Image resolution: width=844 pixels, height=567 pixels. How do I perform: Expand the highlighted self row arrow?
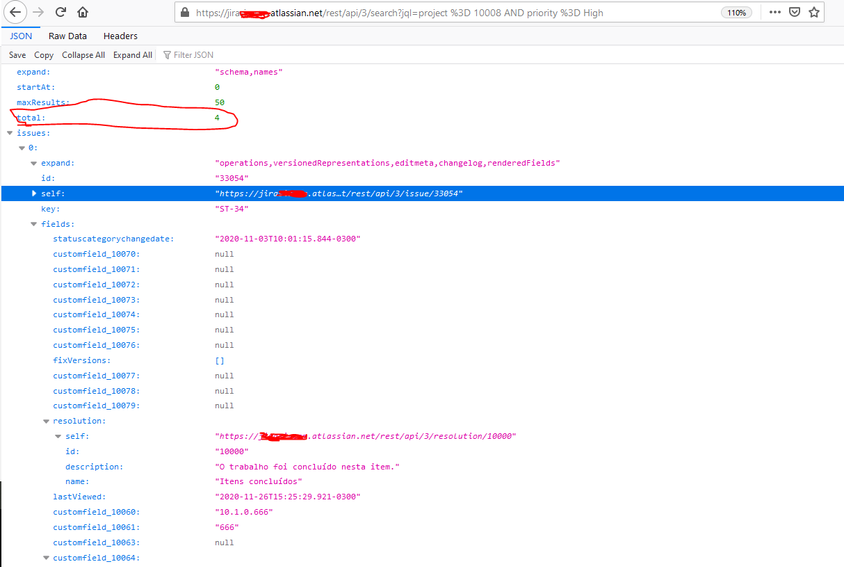click(x=34, y=193)
